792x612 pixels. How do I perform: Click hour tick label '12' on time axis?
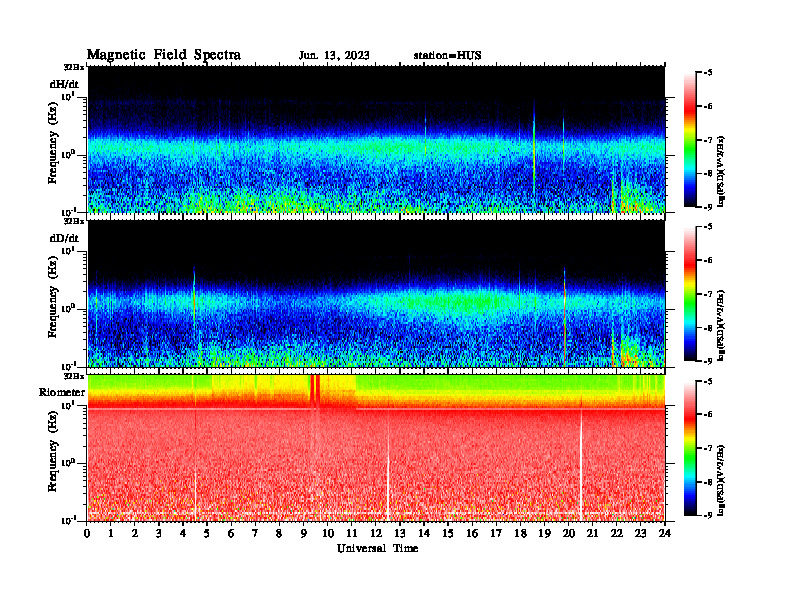click(376, 533)
